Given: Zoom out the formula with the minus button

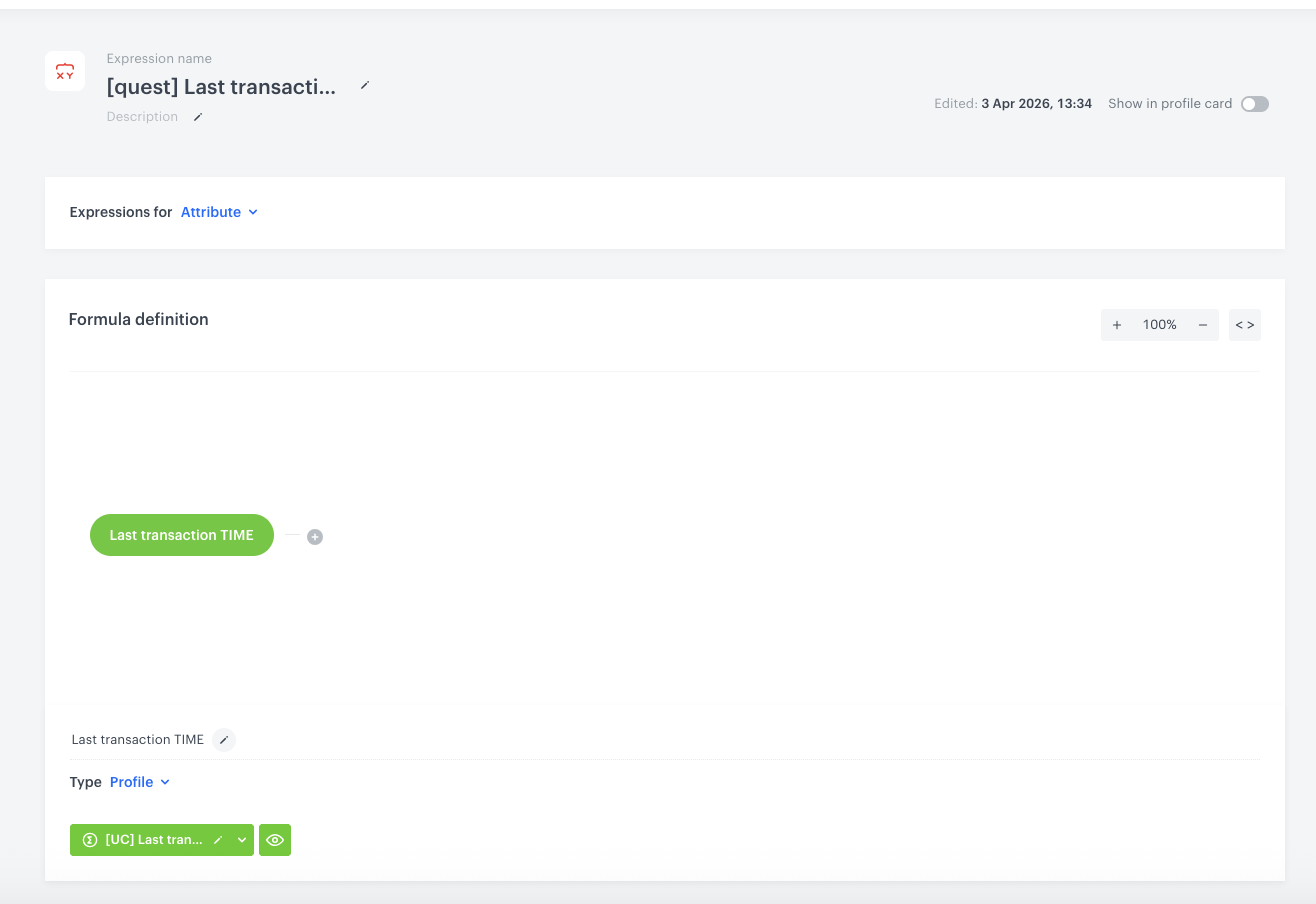Looking at the screenshot, I should tap(1203, 325).
